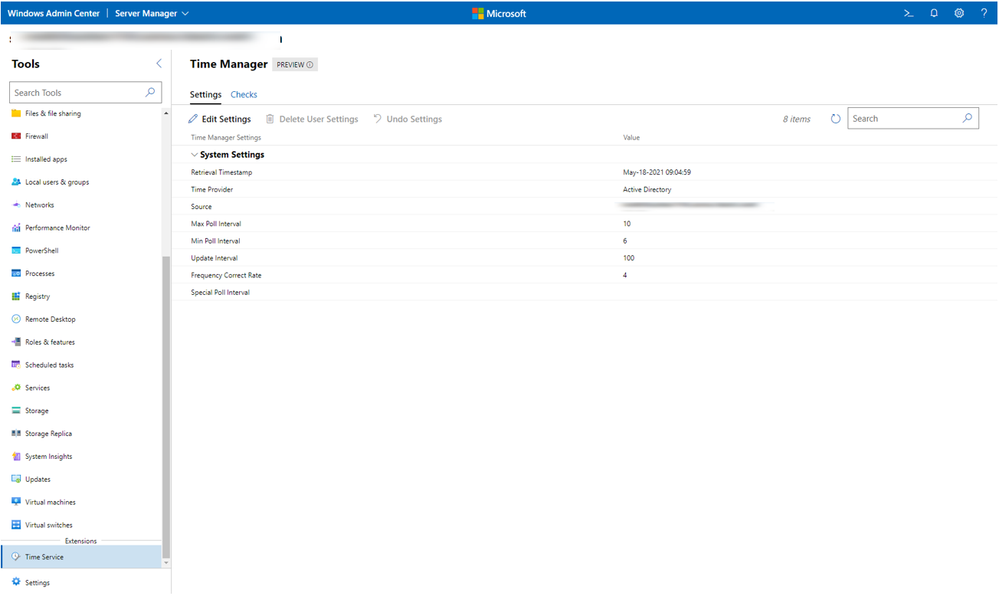This screenshot has width=999, height=596.
Task: Select the Time Service extension
Action: pos(82,557)
